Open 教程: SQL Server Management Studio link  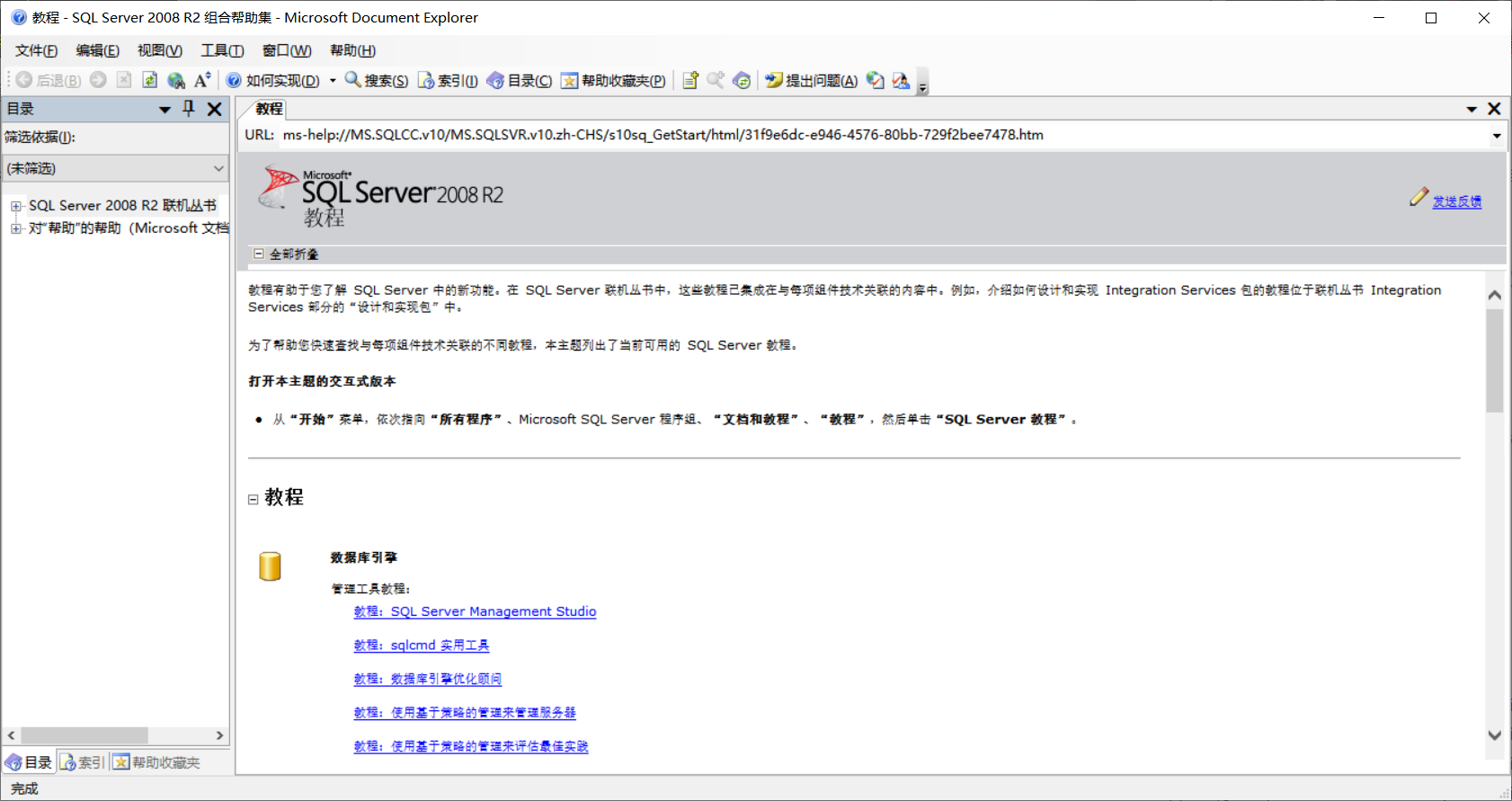click(475, 611)
